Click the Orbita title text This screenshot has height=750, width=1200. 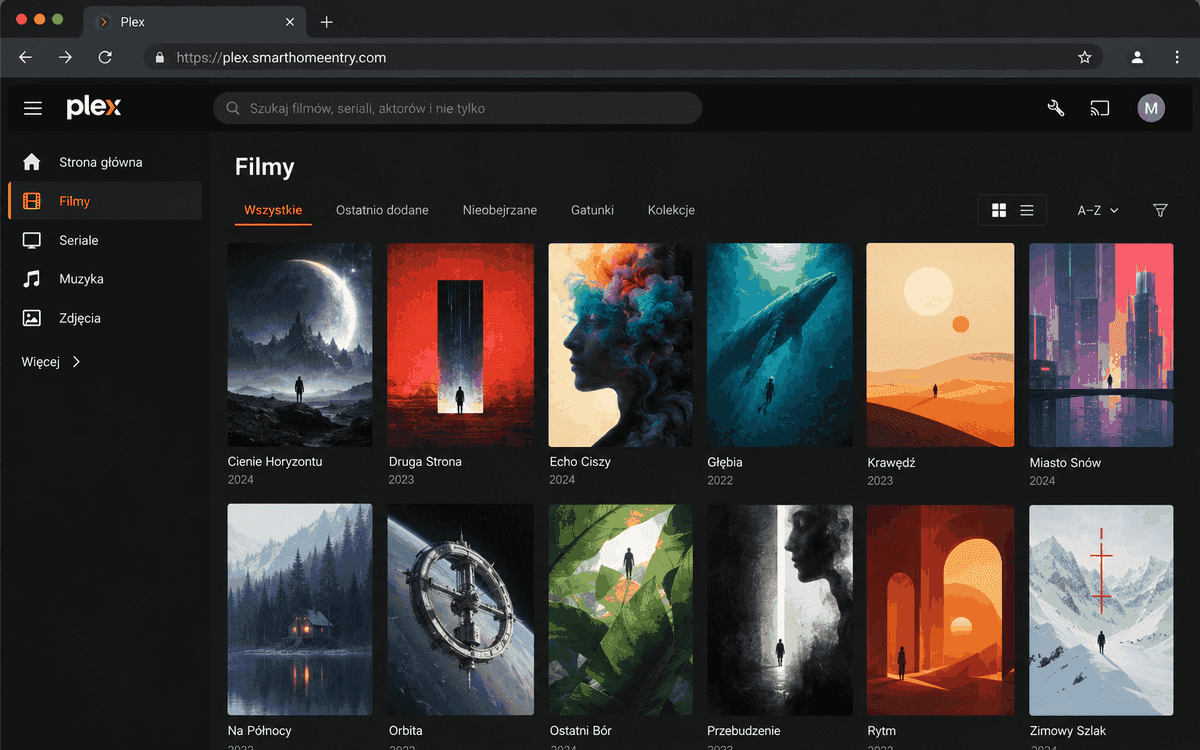406,731
